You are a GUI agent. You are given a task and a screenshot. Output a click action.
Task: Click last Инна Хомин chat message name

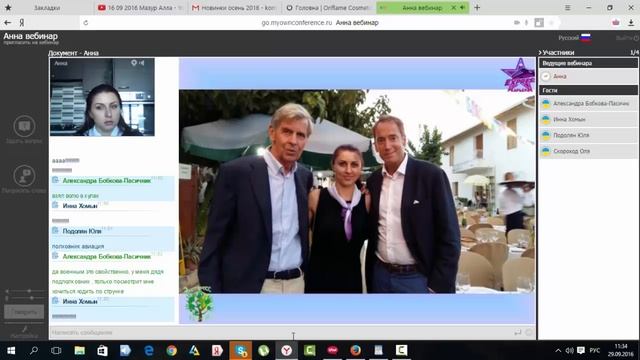pos(80,301)
